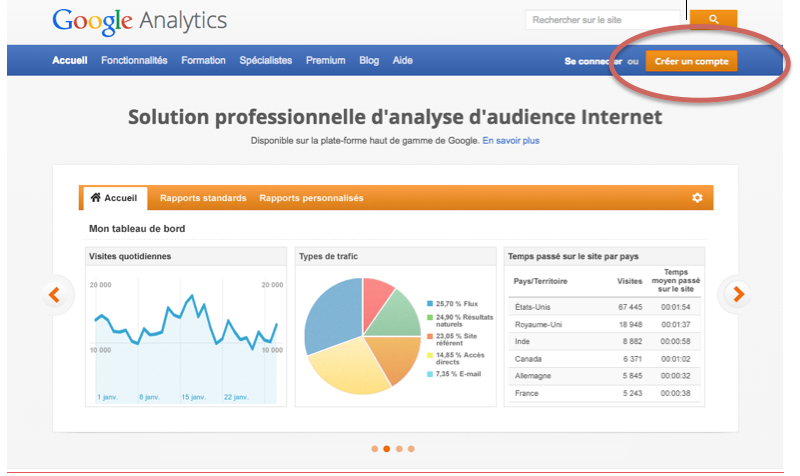Open the Fonctionnalités menu item
800x476 pixels.
pos(134,60)
